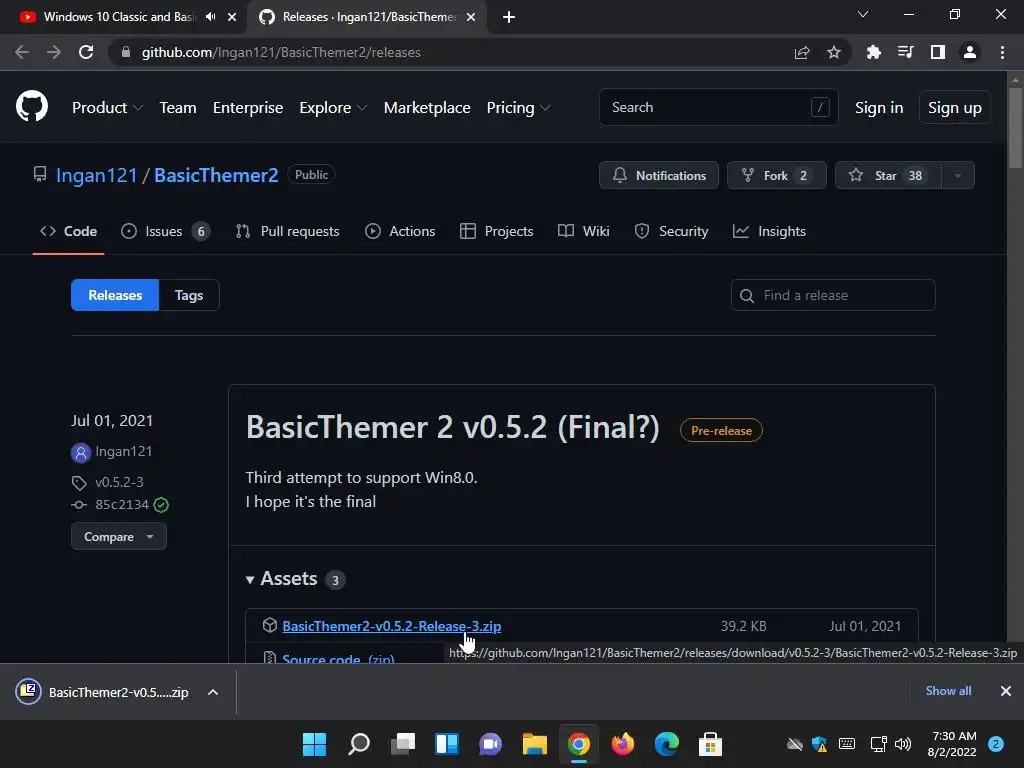
Task: Download BasicThemer2-v0.5.2-Release-3.zip
Action: pos(391,626)
